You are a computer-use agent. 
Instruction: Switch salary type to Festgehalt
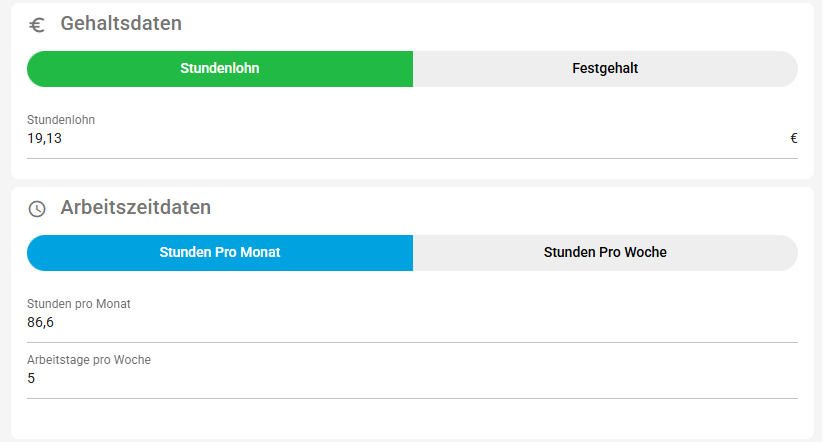(605, 69)
